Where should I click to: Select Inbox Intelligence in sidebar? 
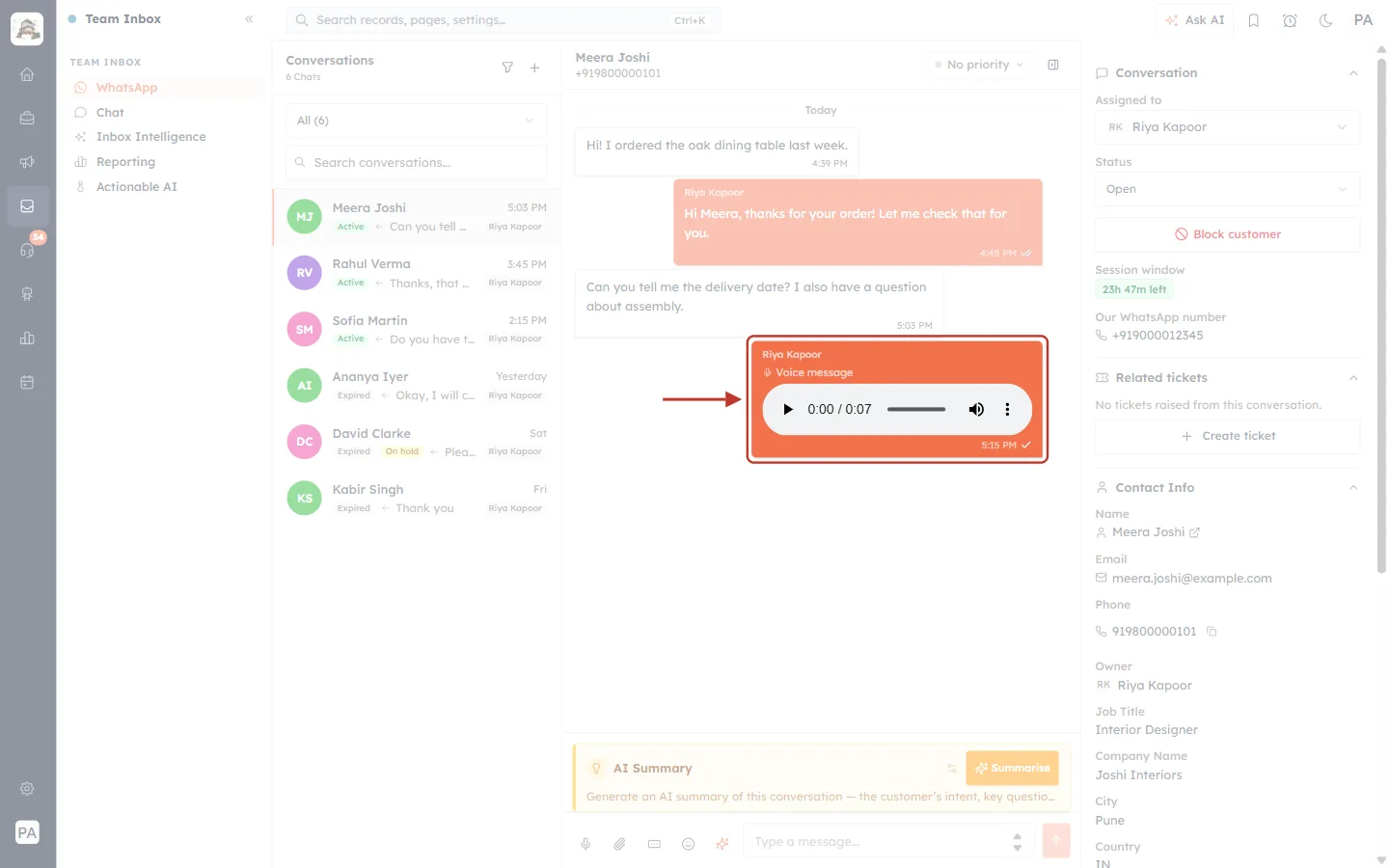point(150,137)
